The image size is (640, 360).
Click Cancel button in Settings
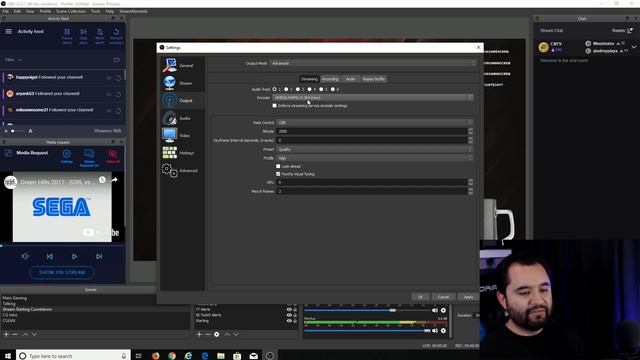[443, 297]
